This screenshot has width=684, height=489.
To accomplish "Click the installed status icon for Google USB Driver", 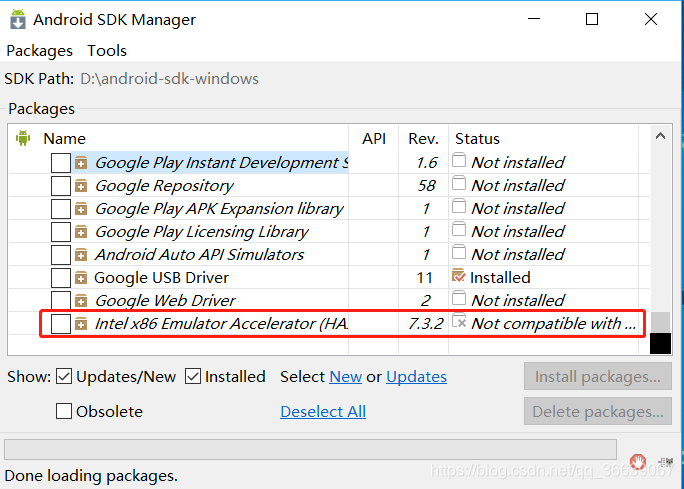I will click(x=458, y=276).
